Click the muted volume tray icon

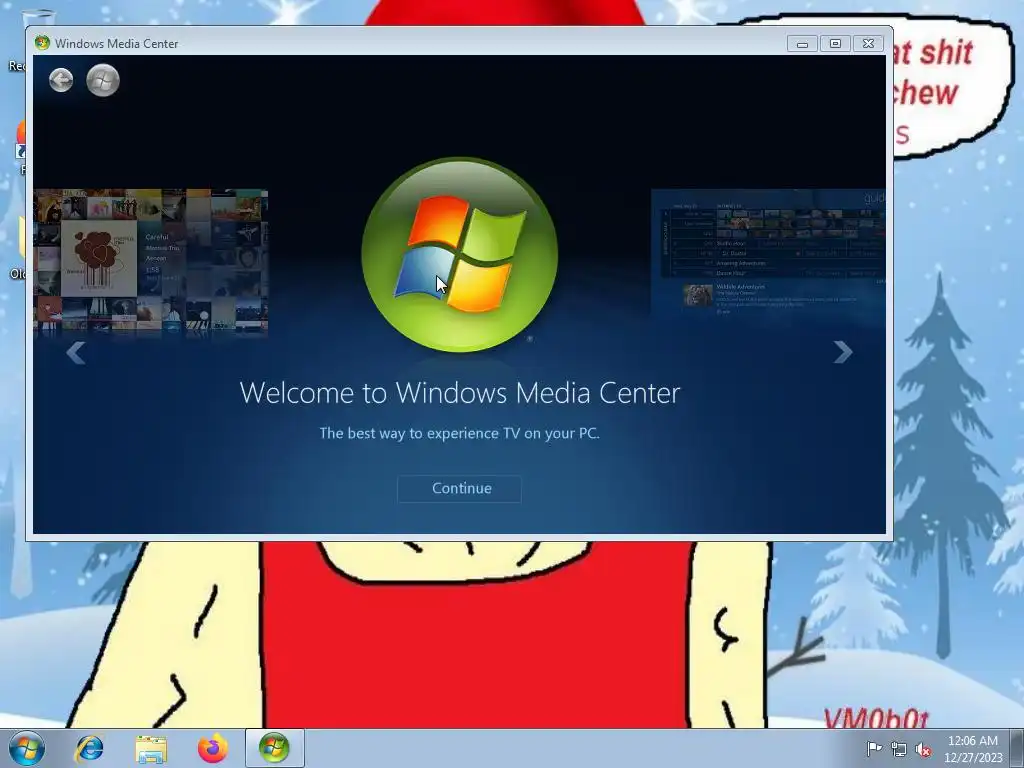click(923, 749)
